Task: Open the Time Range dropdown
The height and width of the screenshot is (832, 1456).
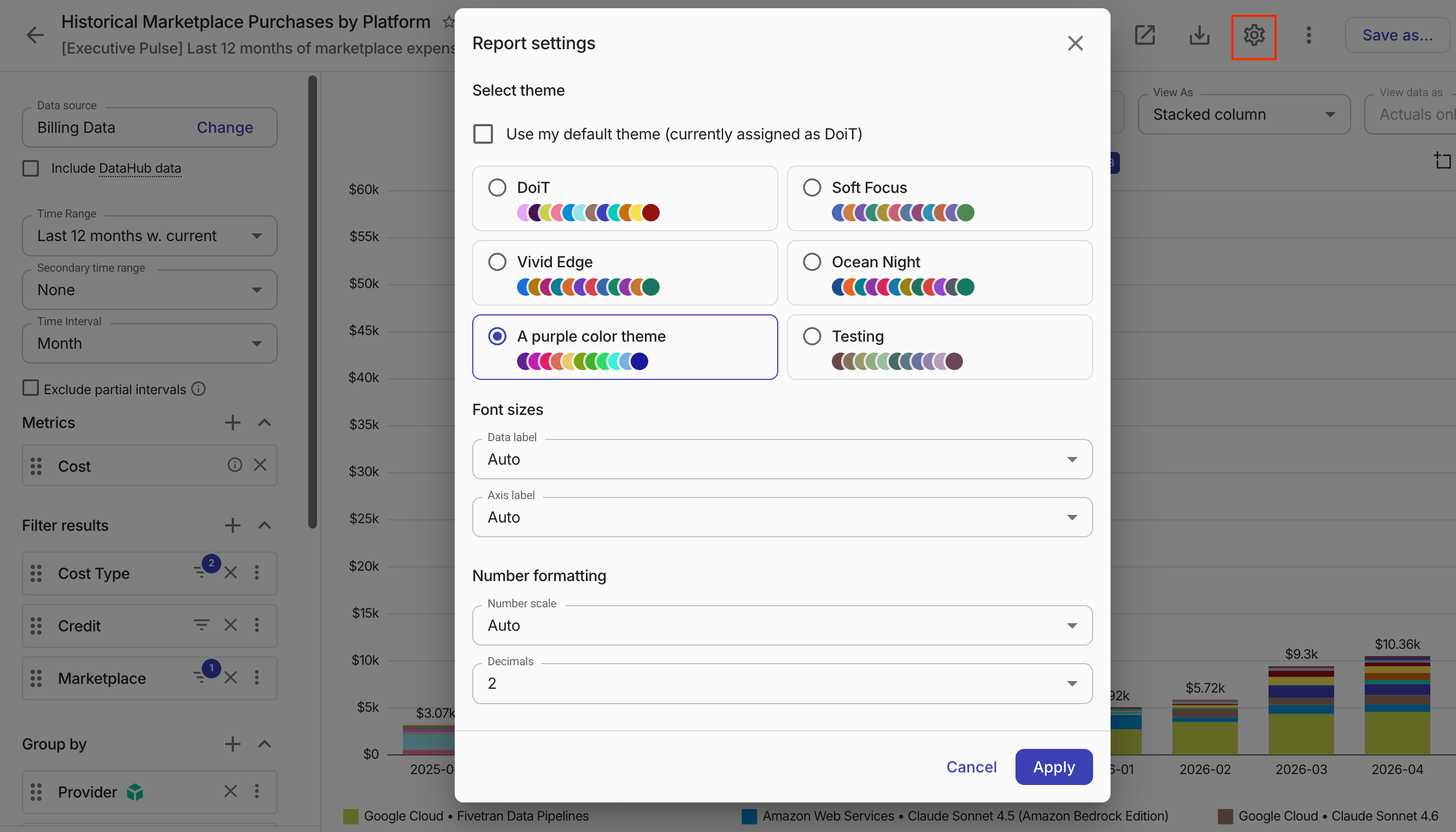Action: [x=150, y=236]
